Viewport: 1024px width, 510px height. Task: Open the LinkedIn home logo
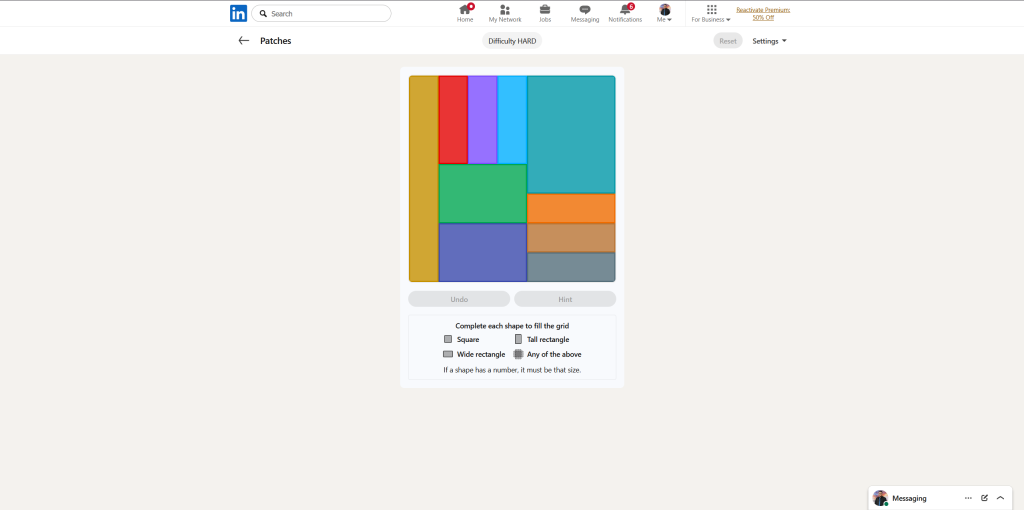(x=238, y=13)
